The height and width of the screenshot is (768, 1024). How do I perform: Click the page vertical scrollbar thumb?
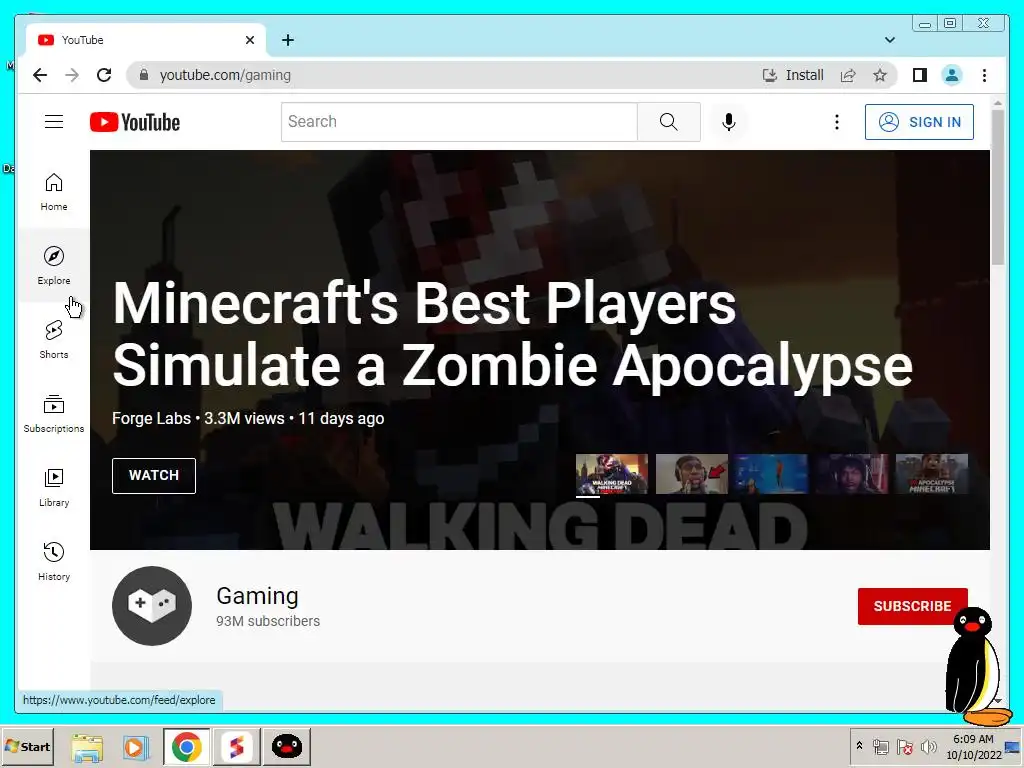(997, 187)
